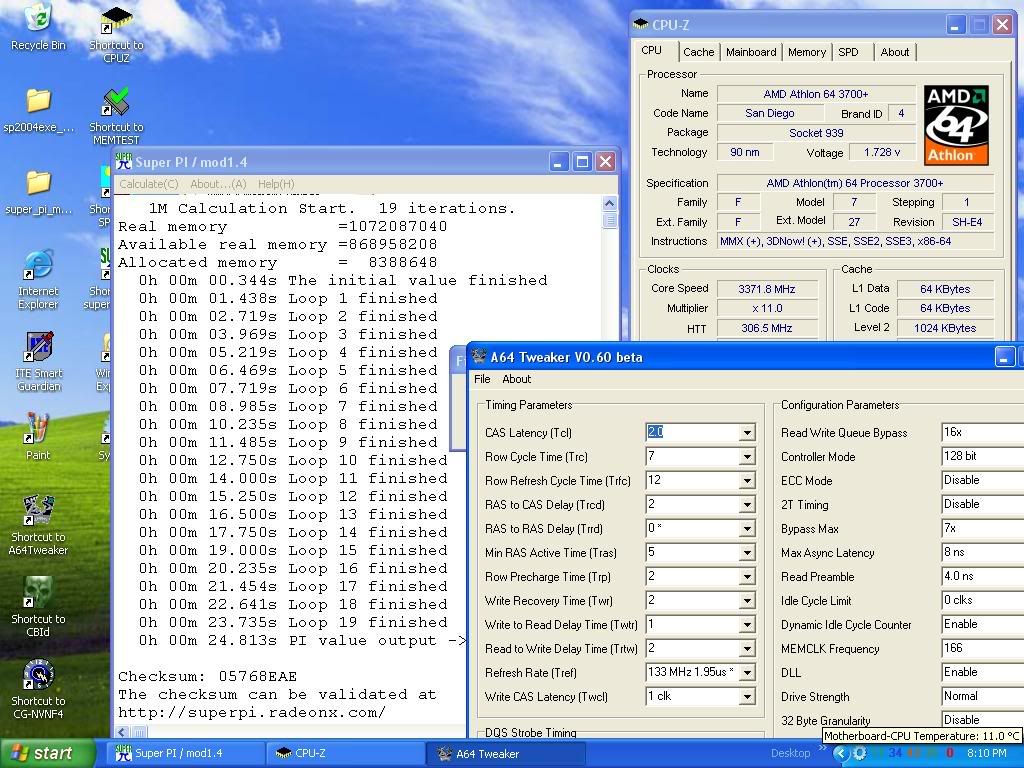Viewport: 1024px width, 768px height.
Task: Open the Recycle Bin desktop icon
Action: (37, 20)
